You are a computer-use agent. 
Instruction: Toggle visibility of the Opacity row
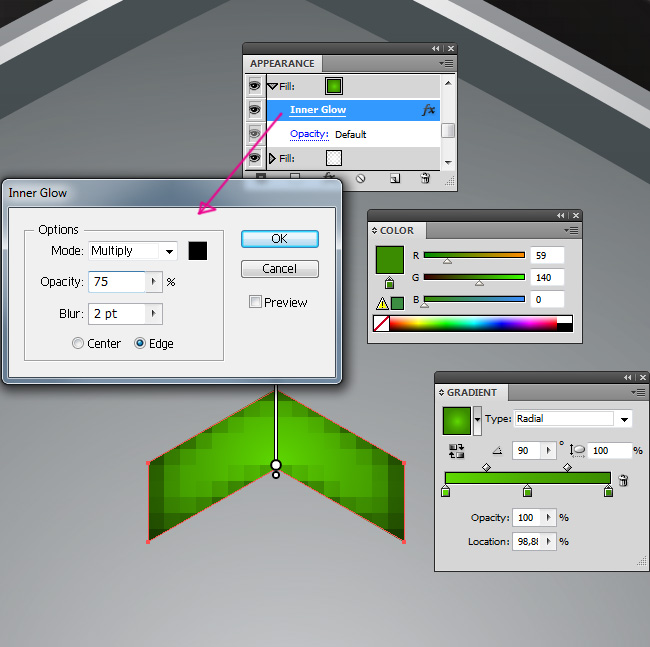click(255, 133)
